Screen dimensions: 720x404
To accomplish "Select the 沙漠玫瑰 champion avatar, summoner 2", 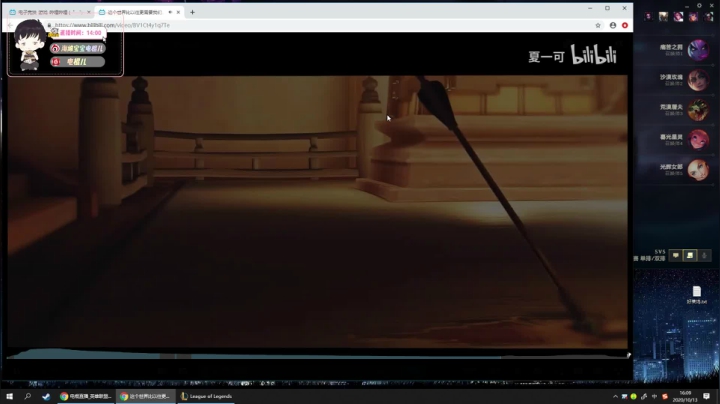I will pos(698,80).
